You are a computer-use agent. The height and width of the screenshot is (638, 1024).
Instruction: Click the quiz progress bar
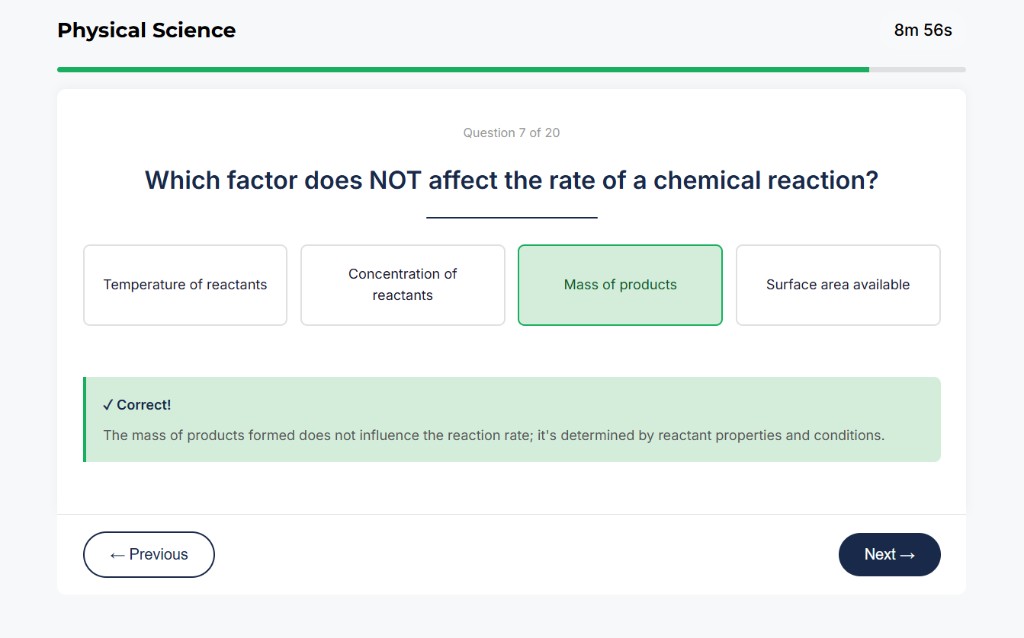coord(512,69)
